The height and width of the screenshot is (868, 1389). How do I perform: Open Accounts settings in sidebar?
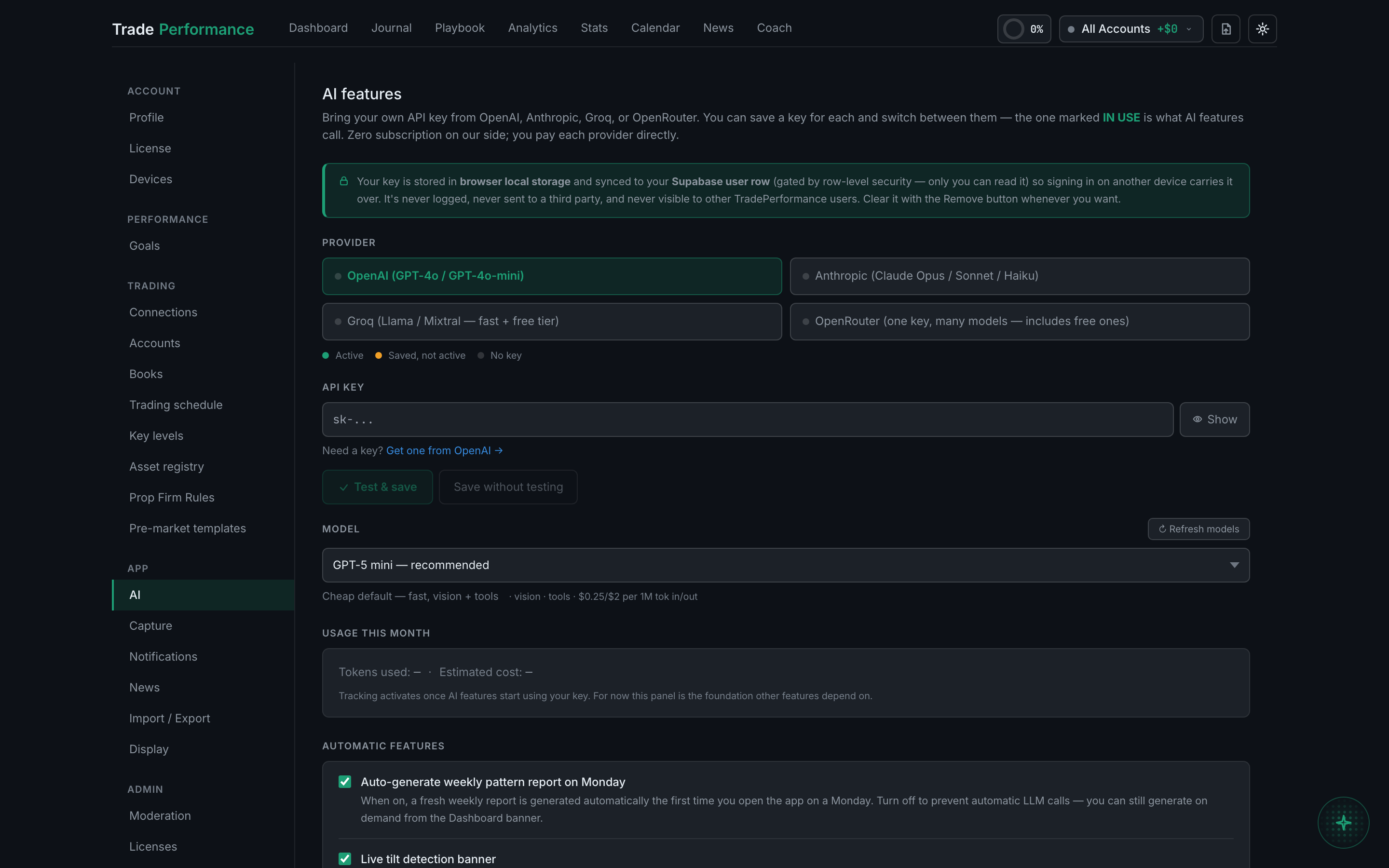[x=204, y=343]
